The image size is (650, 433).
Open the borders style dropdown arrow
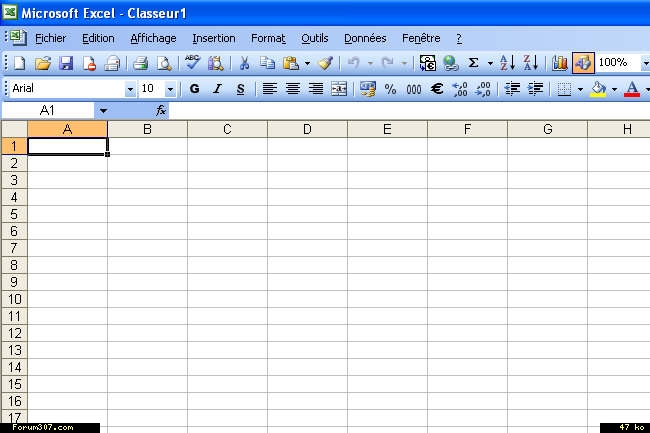pyautogui.click(x=580, y=90)
